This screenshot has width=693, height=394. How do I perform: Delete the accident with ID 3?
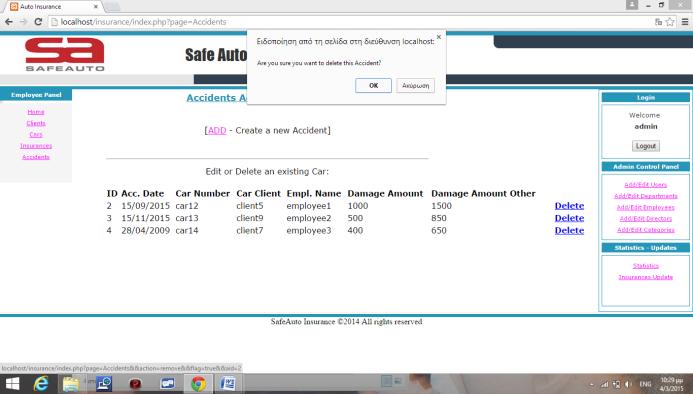tap(569, 218)
